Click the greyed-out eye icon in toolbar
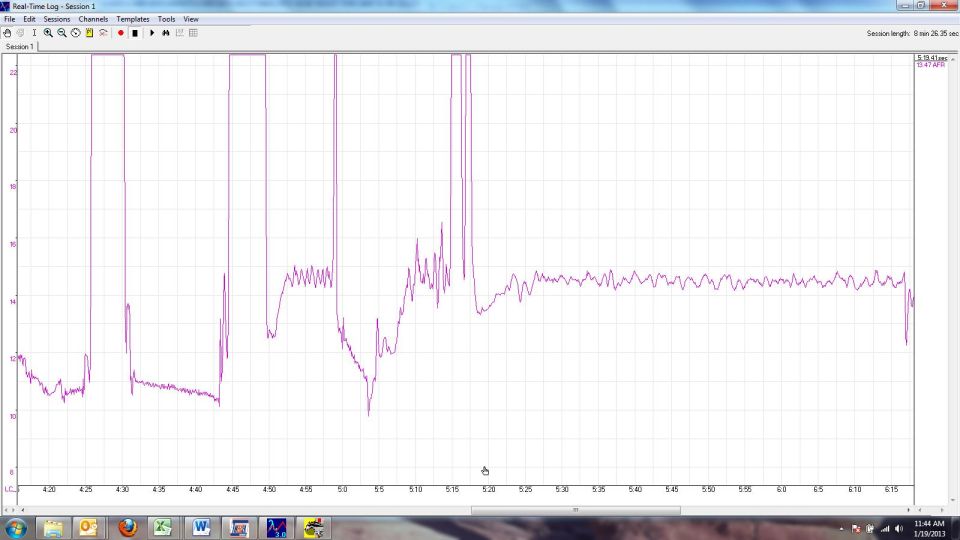 tap(103, 33)
